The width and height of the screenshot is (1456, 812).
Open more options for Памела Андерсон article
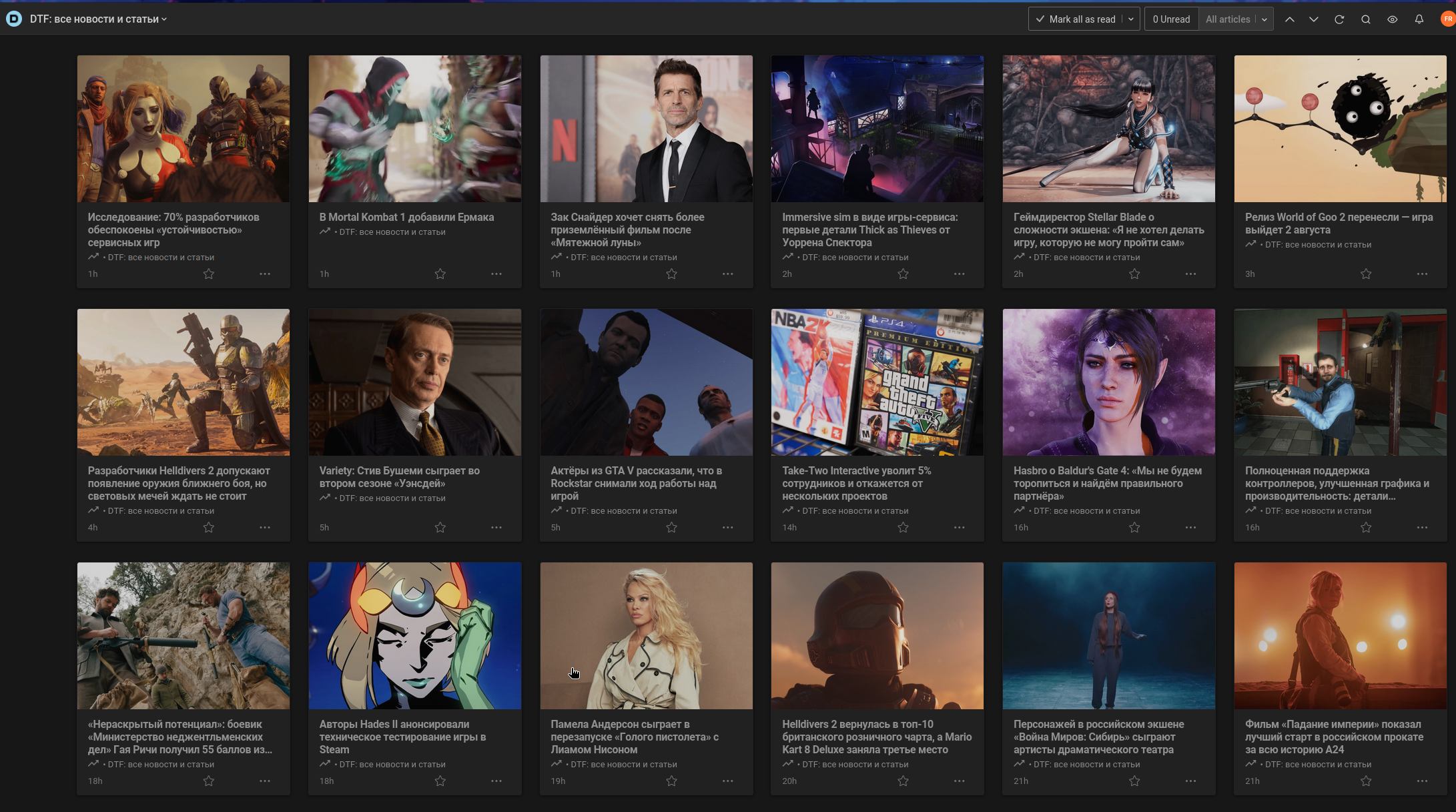pyautogui.click(x=728, y=781)
